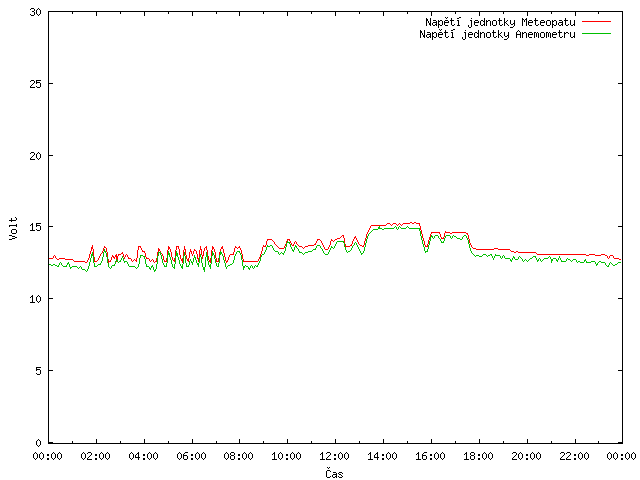
Task: Click the 20:00 time label
Action: [526, 456]
